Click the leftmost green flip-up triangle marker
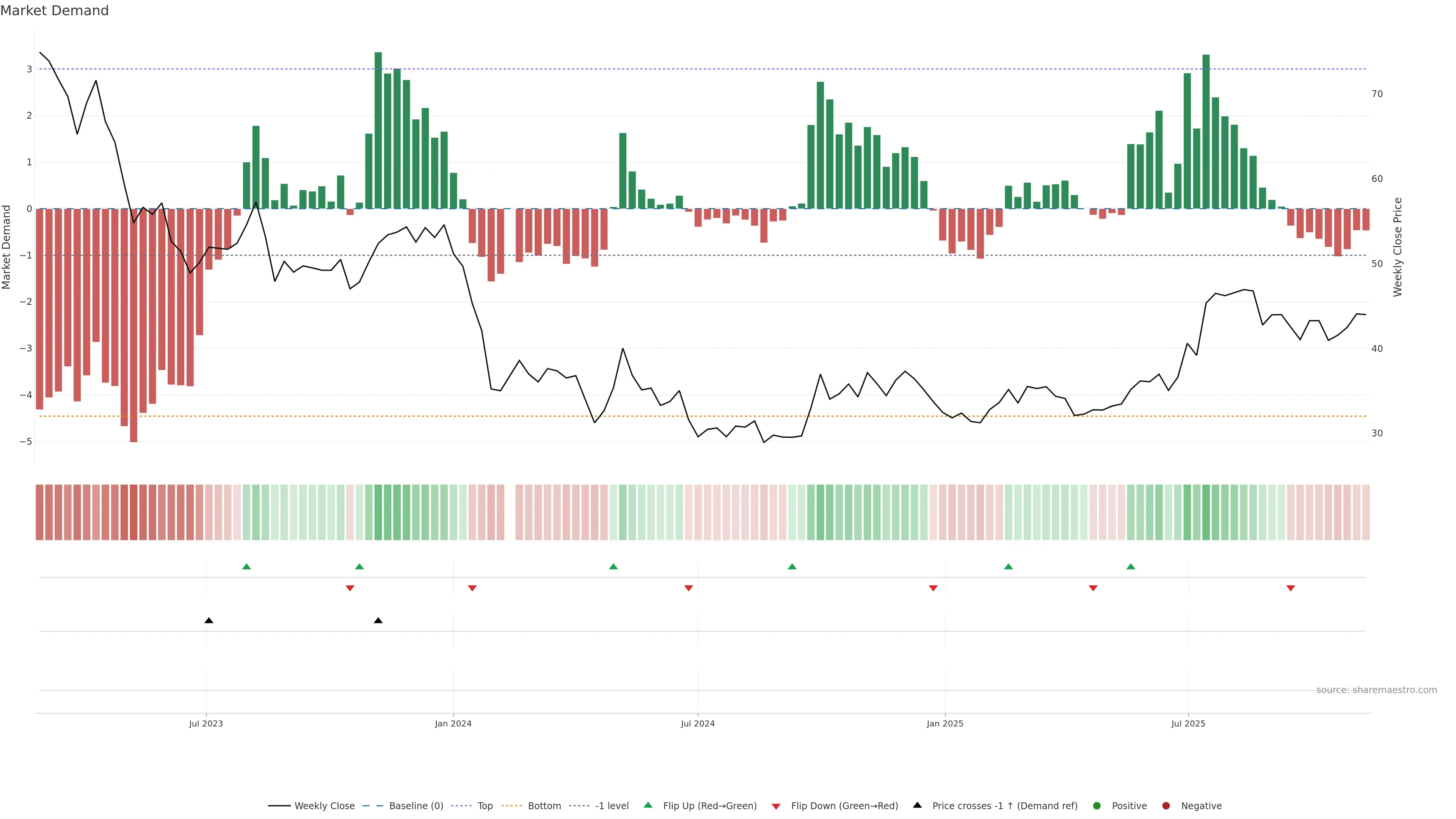The height and width of the screenshot is (819, 1456). pyautogui.click(x=246, y=566)
